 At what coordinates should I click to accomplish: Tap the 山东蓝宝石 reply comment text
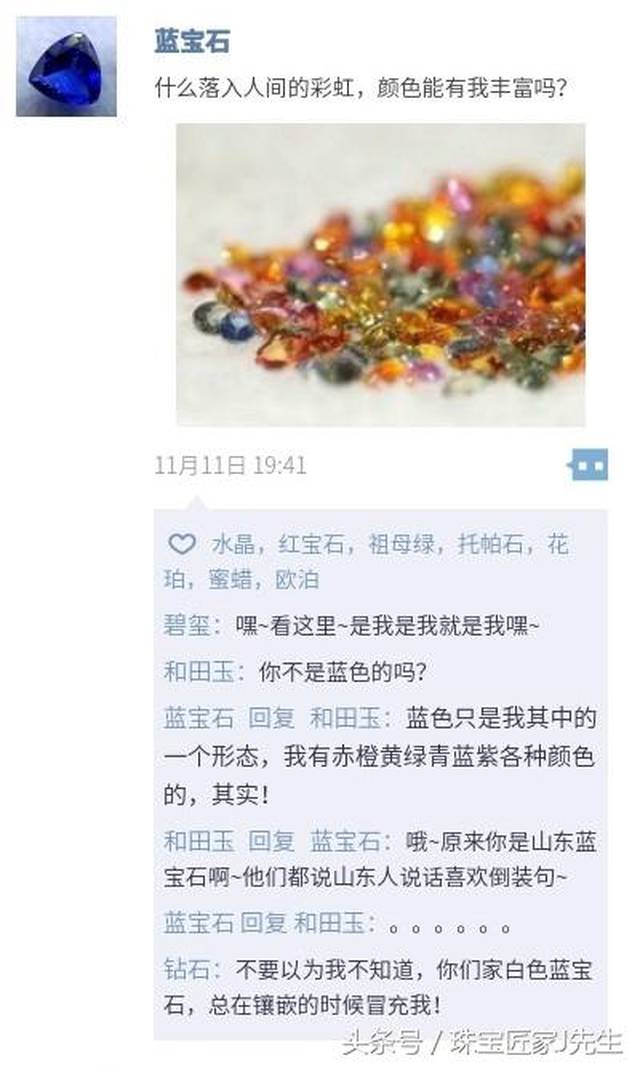pyautogui.click(x=380, y=859)
